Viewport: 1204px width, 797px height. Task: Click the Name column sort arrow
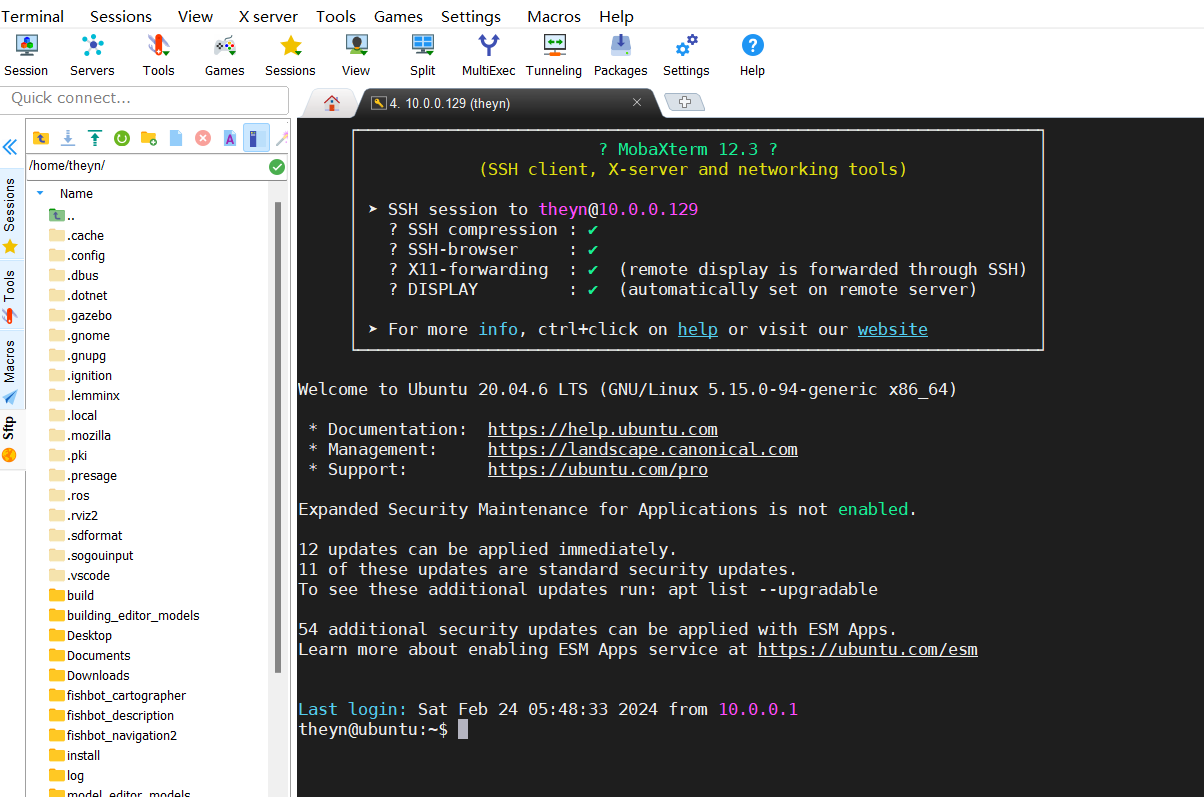[x=40, y=193]
